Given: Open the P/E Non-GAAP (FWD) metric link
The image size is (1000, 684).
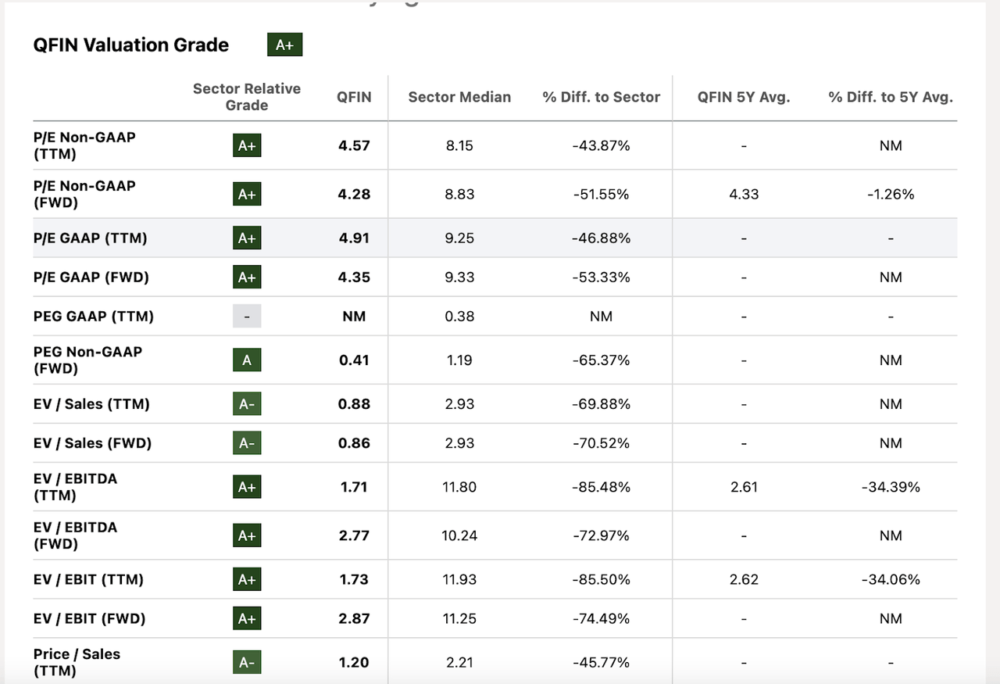Looking at the screenshot, I should [84, 194].
